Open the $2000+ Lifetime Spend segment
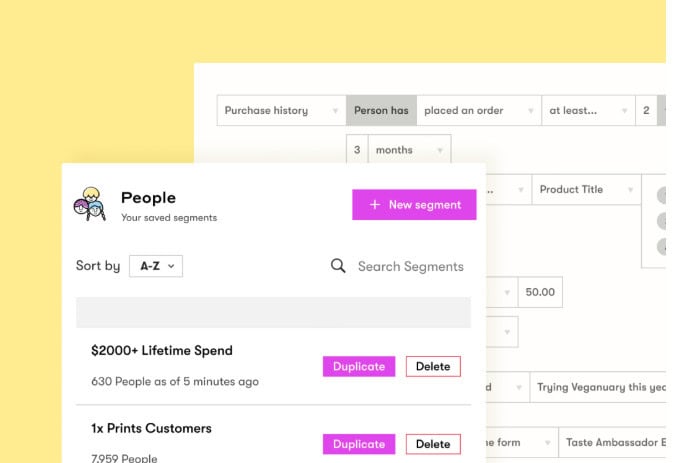 162,351
